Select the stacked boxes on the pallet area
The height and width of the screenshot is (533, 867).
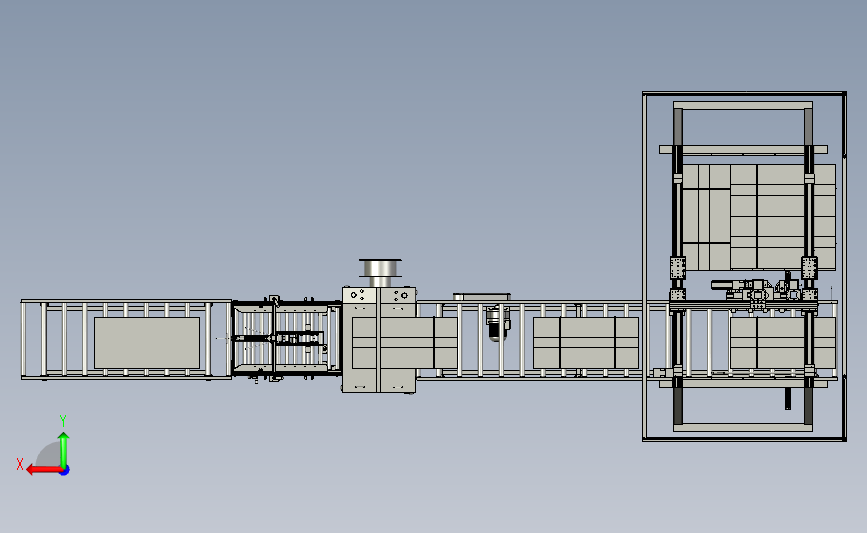[759, 217]
